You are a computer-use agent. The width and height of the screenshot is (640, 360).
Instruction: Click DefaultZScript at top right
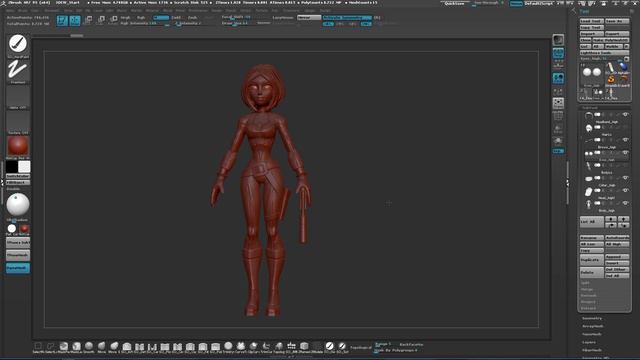click(x=539, y=3)
